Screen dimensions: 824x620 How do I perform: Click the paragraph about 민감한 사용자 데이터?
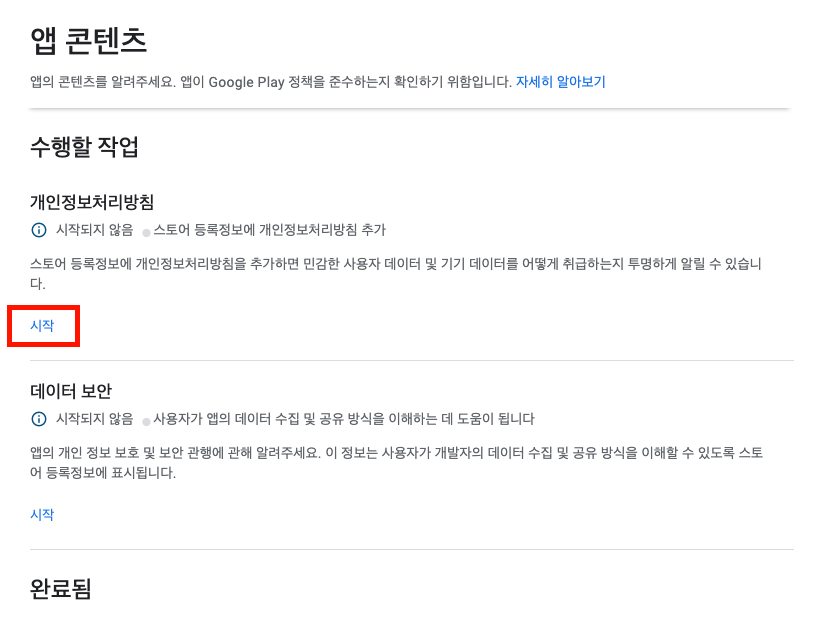click(x=396, y=273)
